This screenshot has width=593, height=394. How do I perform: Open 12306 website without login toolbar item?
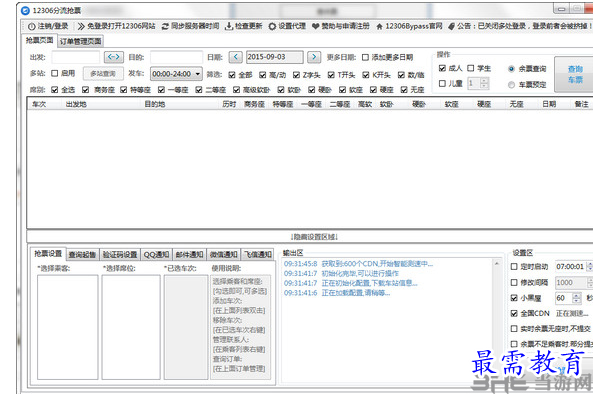[x=116, y=26]
